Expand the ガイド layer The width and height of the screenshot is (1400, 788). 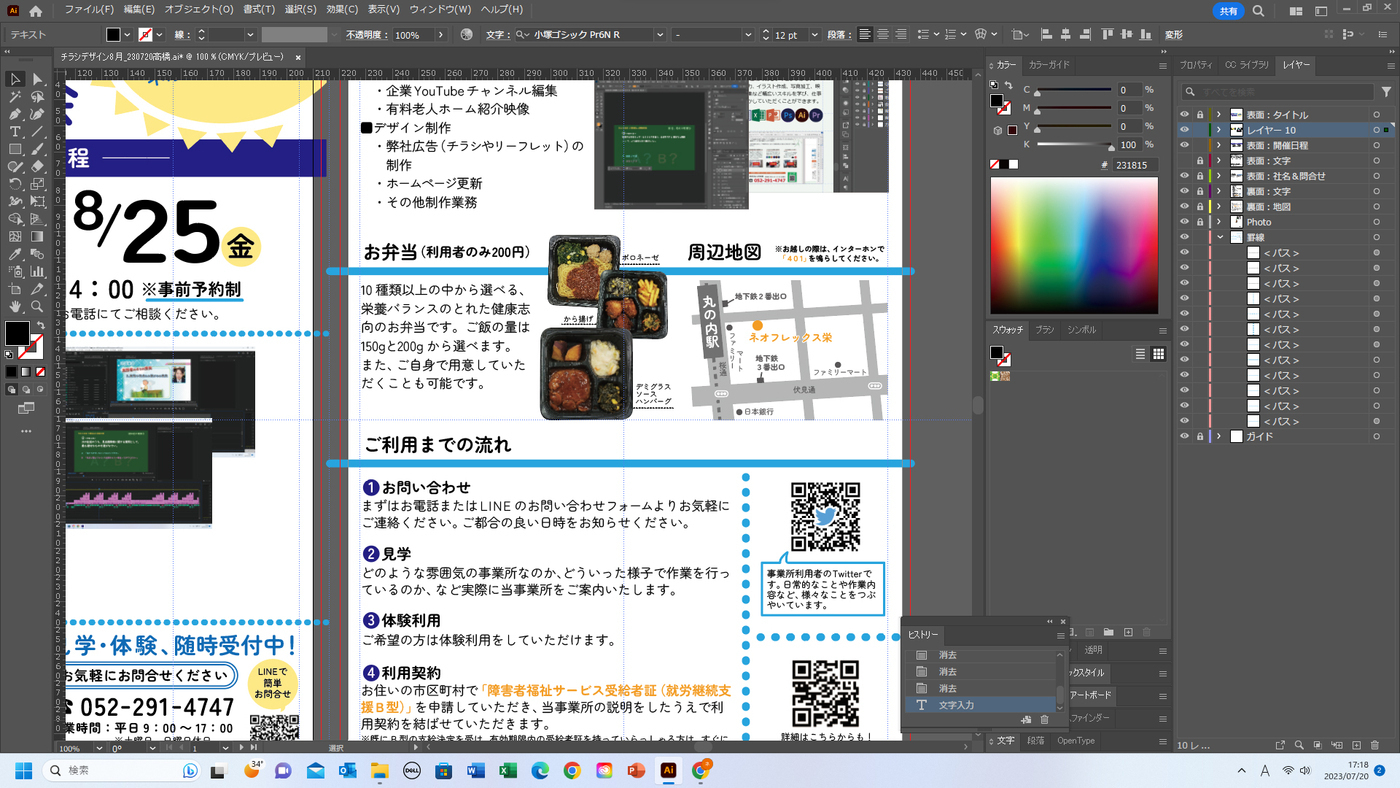[1219, 437]
